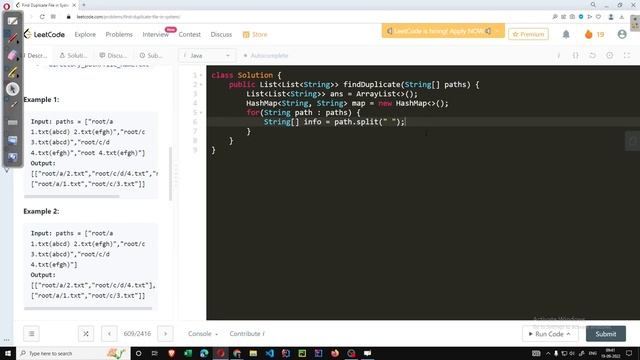Screen dimensions: 640x360
Task: Click the Windows taskbar search box
Action: click(73, 353)
